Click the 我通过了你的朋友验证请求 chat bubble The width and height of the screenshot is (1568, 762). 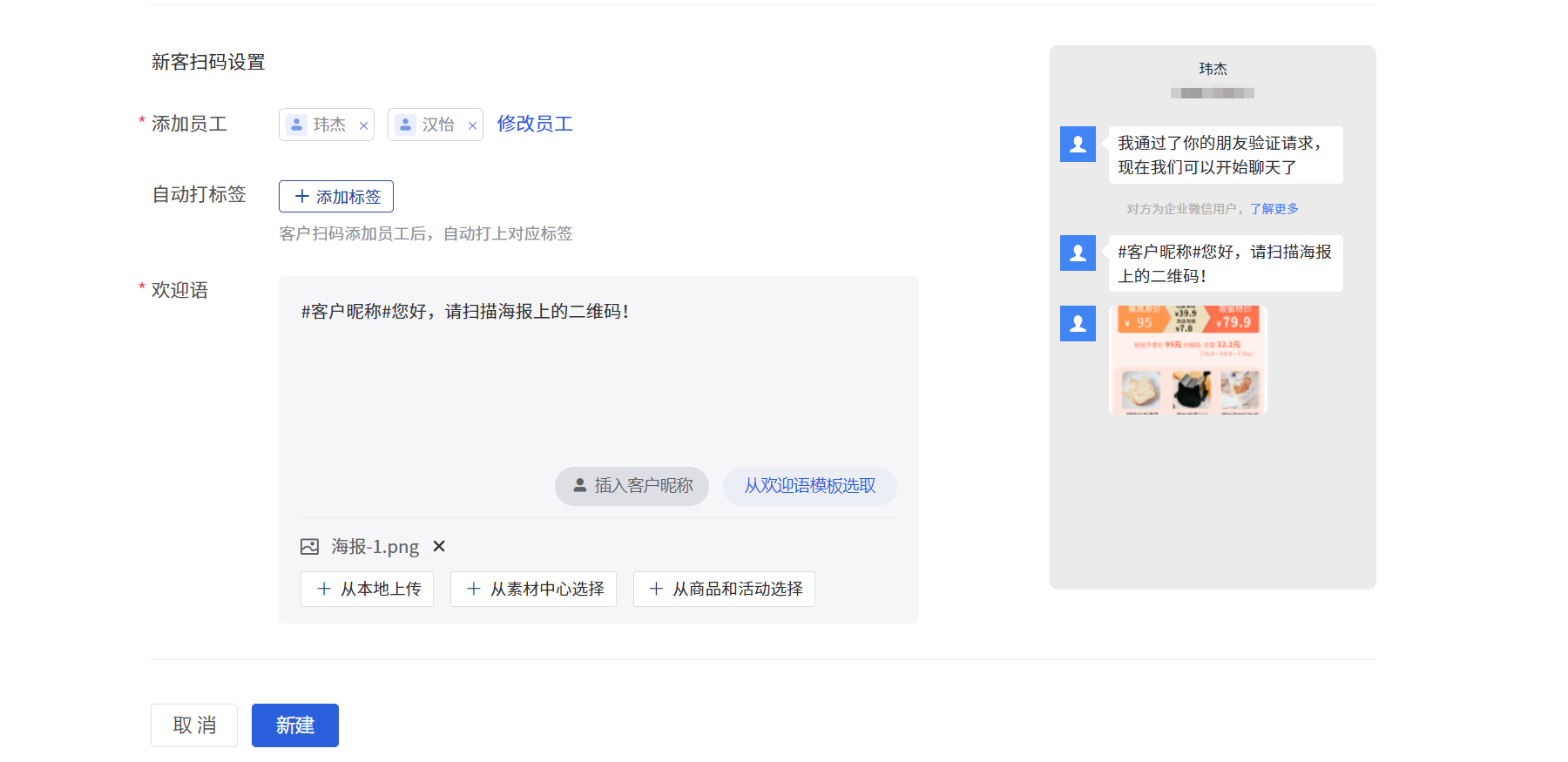[x=1226, y=155]
